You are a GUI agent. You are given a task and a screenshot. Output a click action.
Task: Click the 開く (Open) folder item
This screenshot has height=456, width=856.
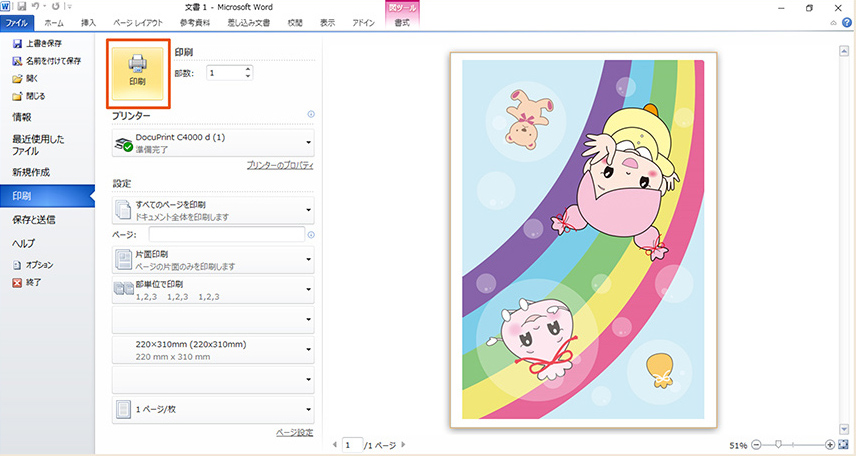pyautogui.click(x=32, y=78)
